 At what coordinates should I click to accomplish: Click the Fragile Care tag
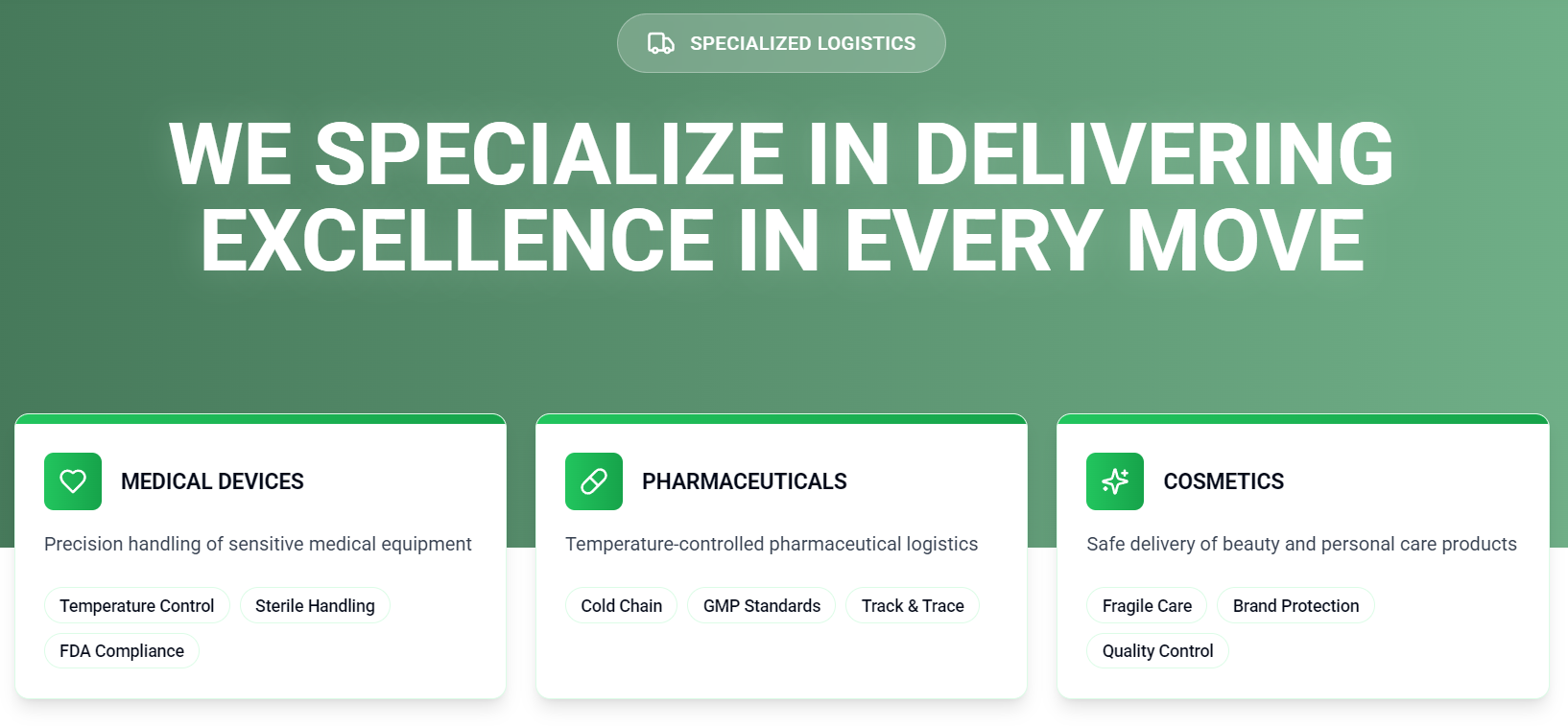1147,606
